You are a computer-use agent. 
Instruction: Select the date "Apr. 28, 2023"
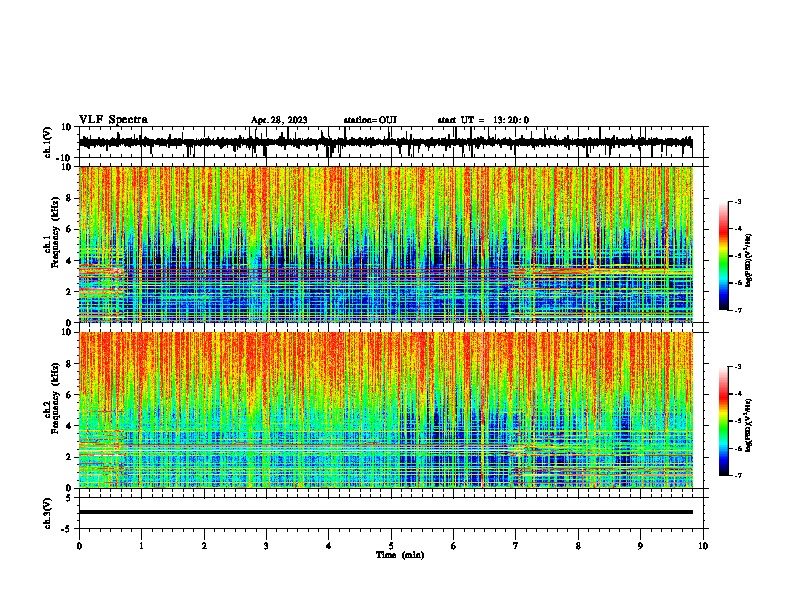279,120
